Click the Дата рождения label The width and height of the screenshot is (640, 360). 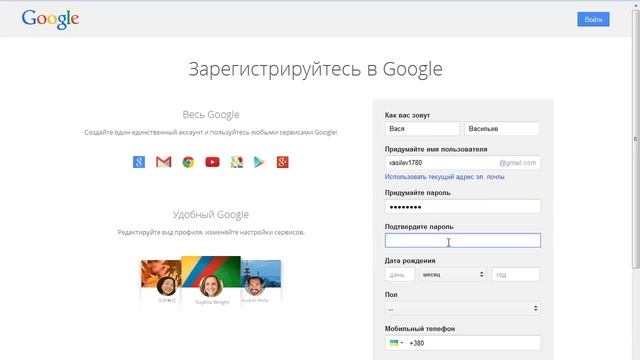410,260
